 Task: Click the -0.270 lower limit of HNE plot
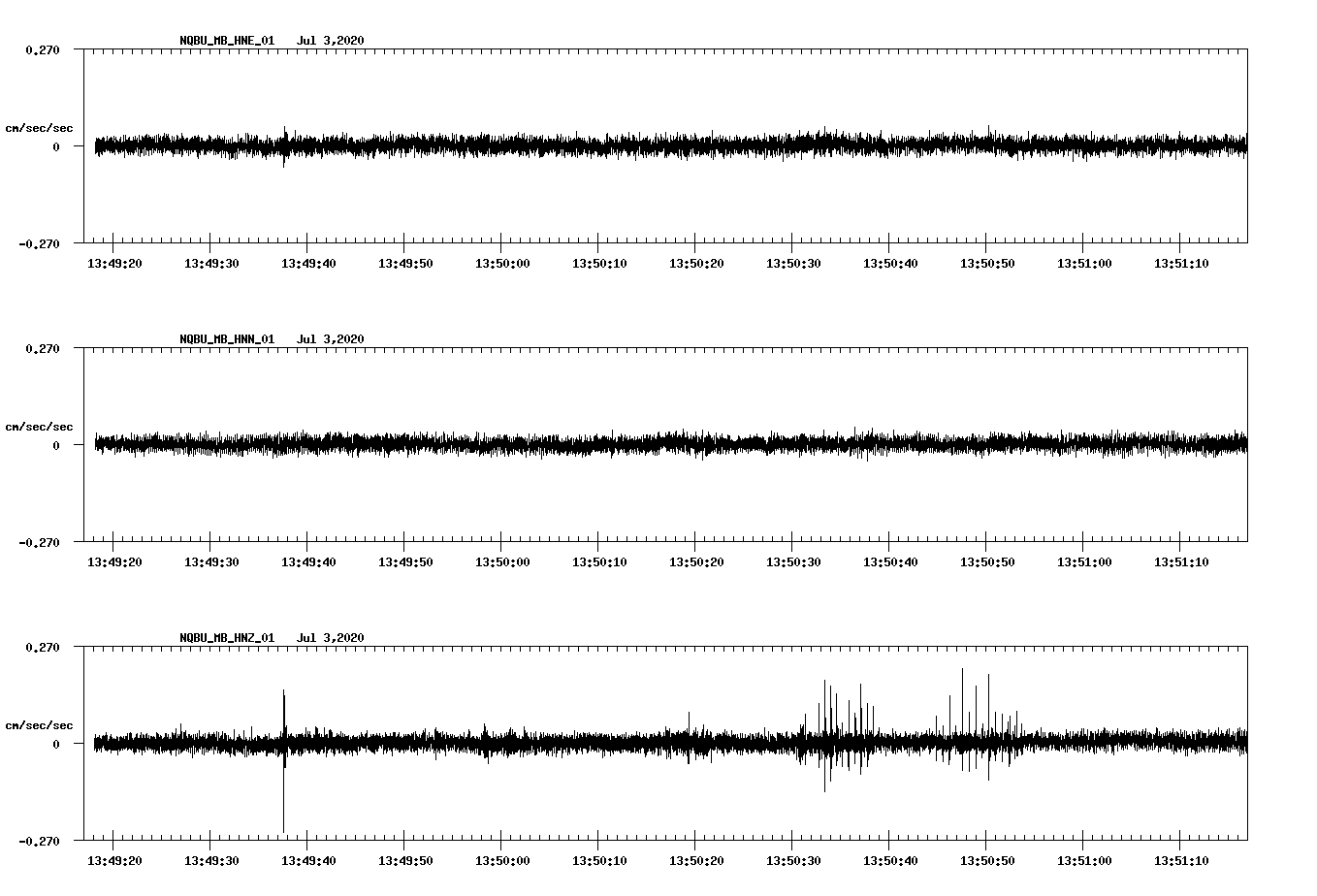(39, 243)
